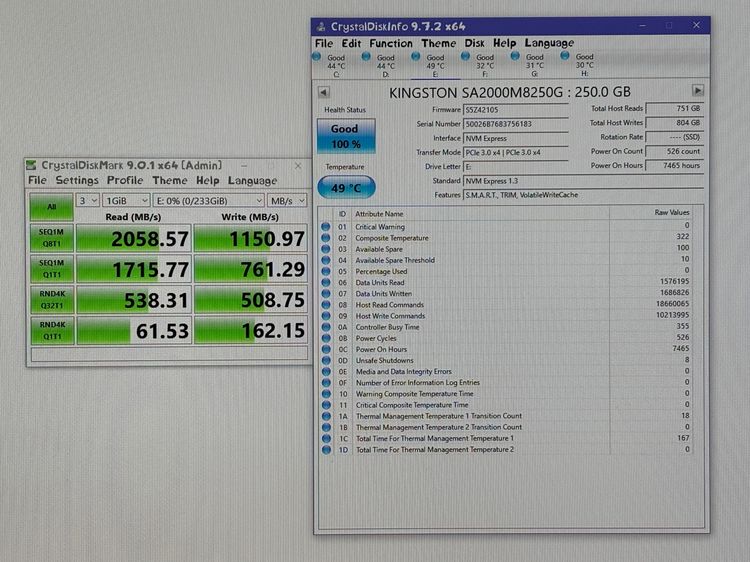Open the Help menu in CrystalDiskInfo
The image size is (750, 562).
pyautogui.click(x=505, y=44)
